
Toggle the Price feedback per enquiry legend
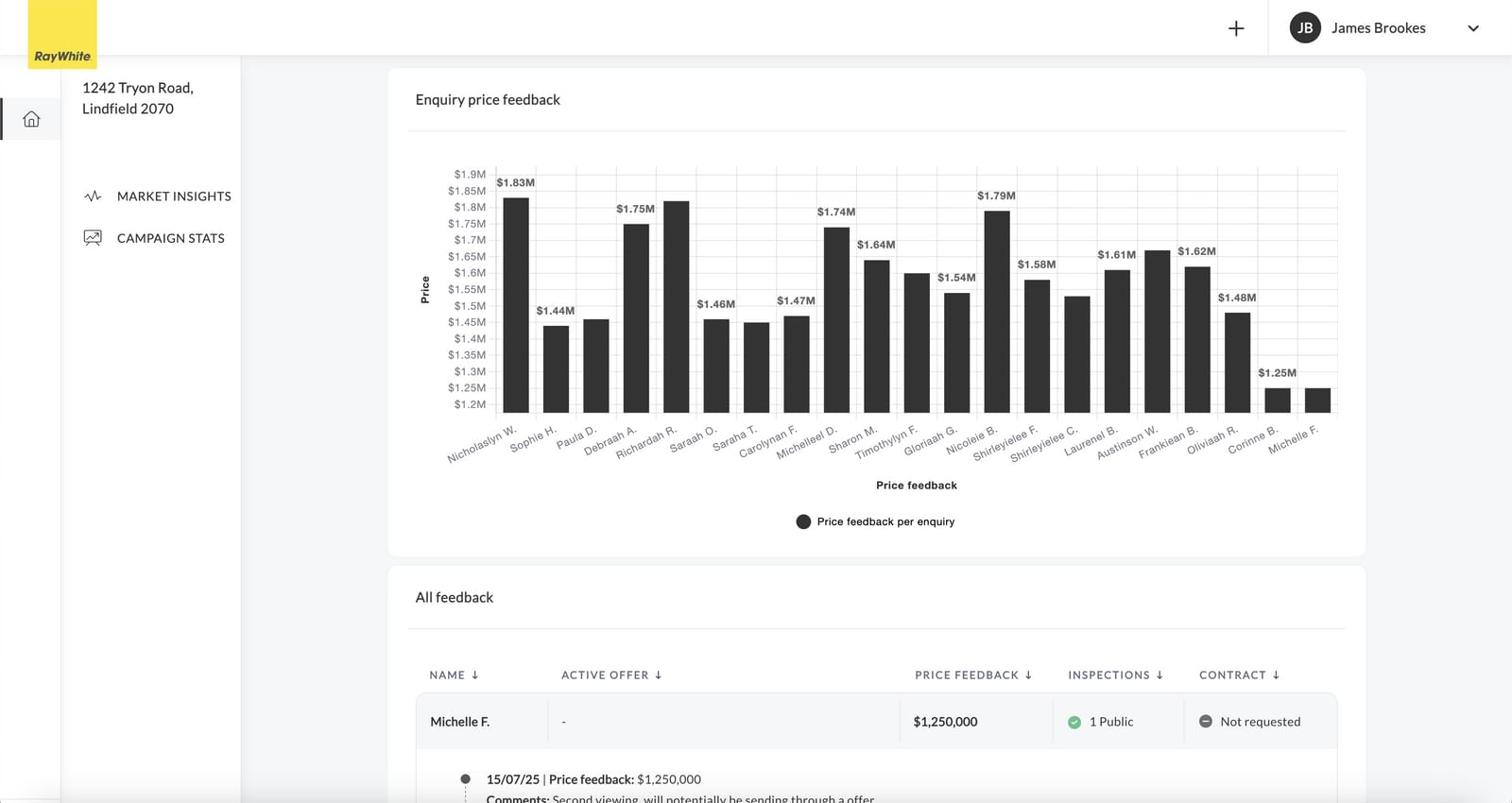click(x=876, y=521)
